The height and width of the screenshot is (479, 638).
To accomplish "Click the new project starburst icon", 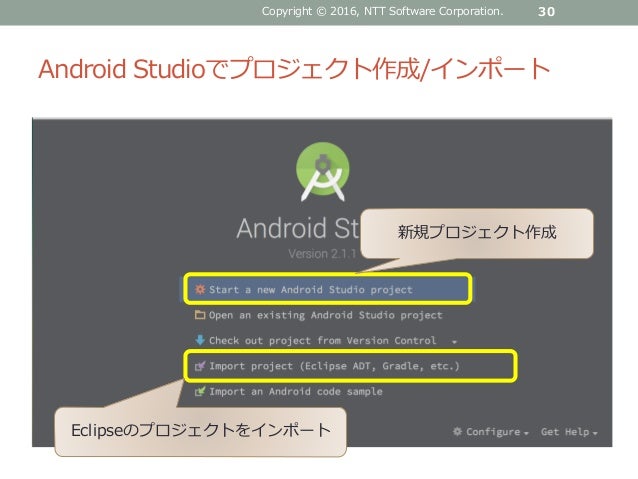I will click(x=200, y=289).
